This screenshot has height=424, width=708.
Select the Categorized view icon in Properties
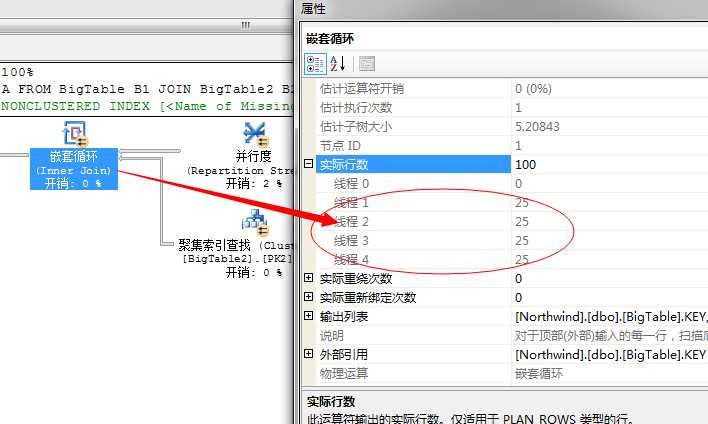click(315, 64)
